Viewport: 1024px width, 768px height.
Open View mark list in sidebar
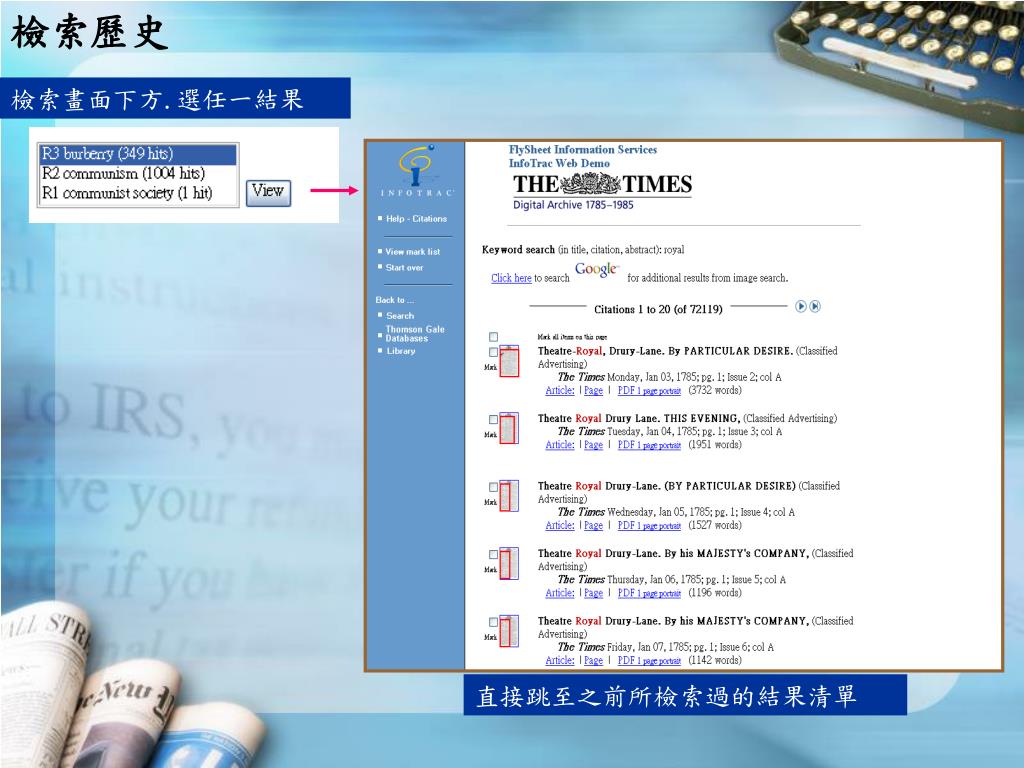click(412, 251)
